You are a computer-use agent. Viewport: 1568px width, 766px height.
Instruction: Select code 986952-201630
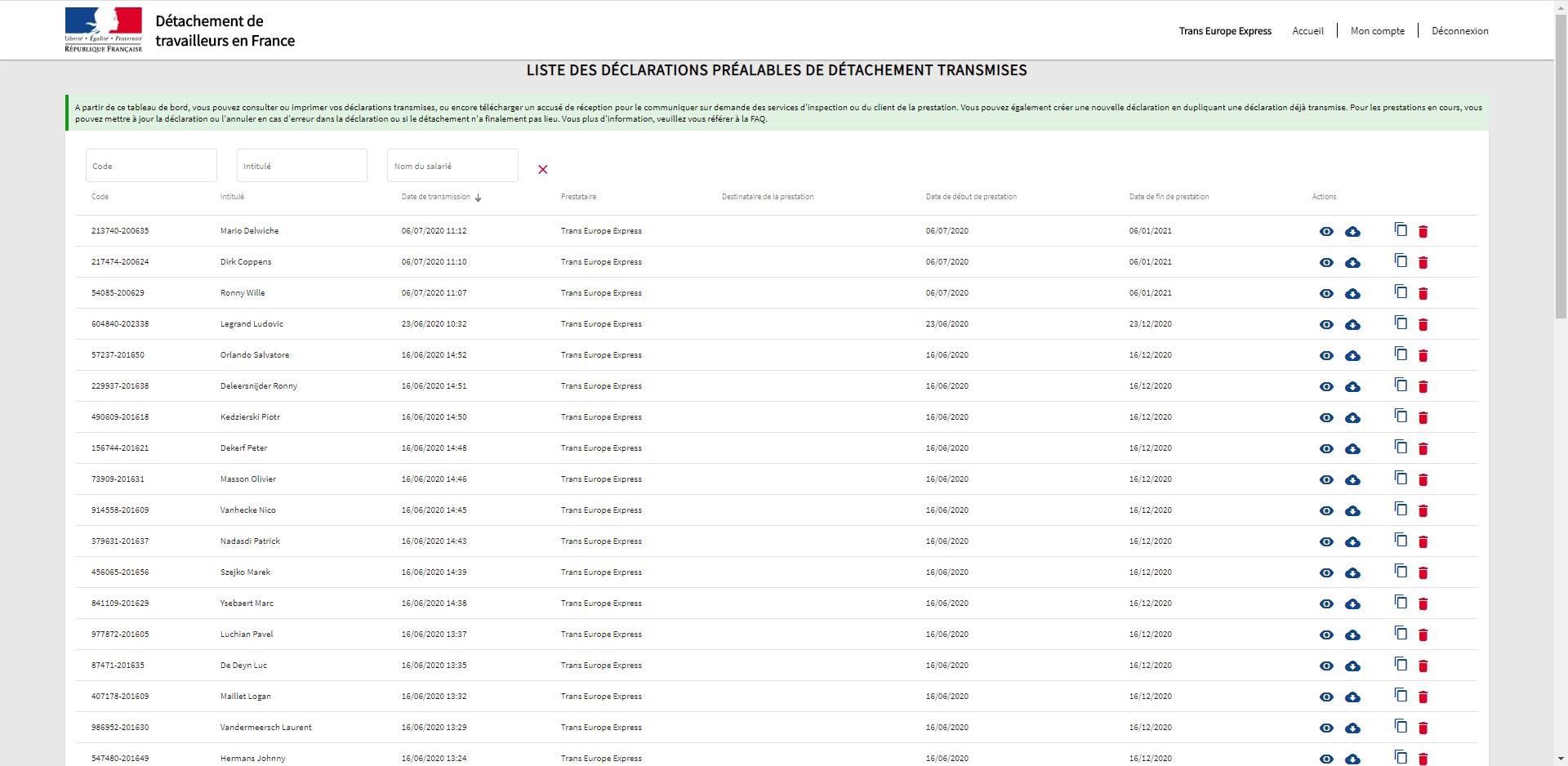120,728
